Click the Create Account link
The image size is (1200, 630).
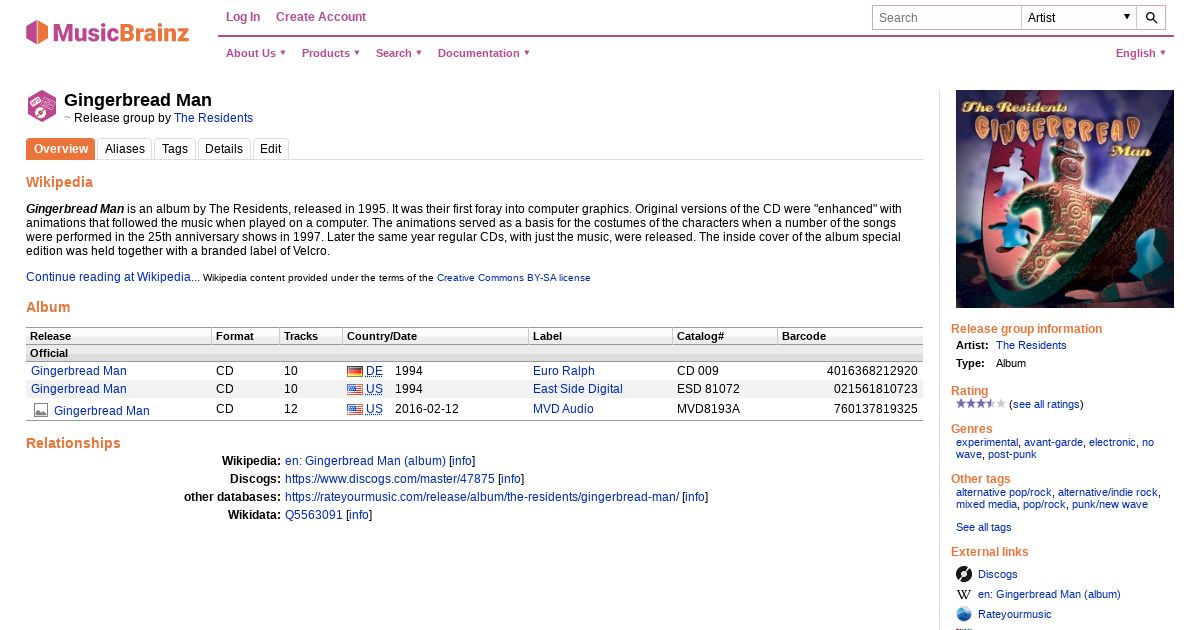coord(321,17)
